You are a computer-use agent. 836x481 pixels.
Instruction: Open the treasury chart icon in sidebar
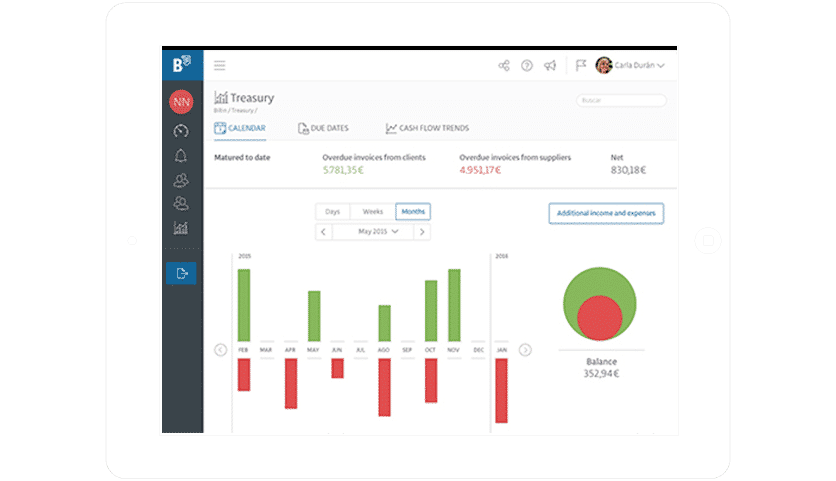click(x=181, y=228)
